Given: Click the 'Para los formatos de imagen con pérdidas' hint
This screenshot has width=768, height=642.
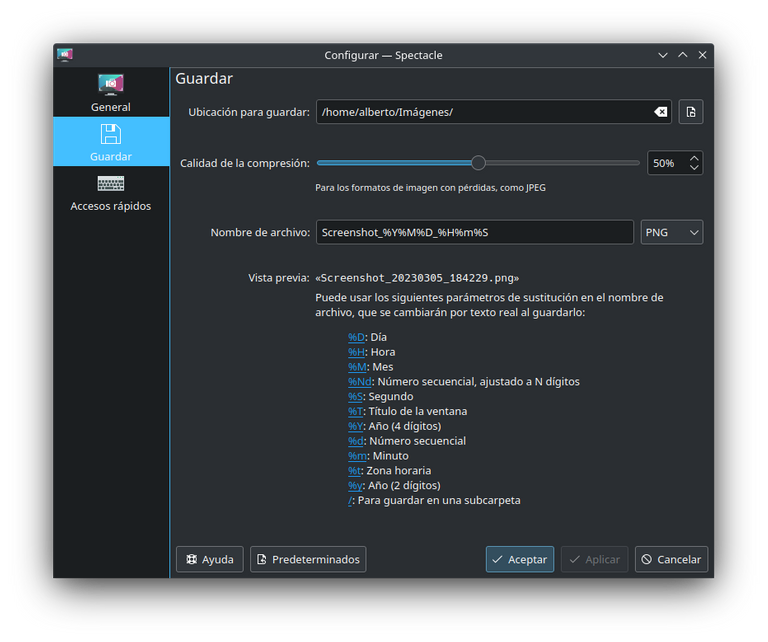Looking at the screenshot, I should [x=431, y=188].
